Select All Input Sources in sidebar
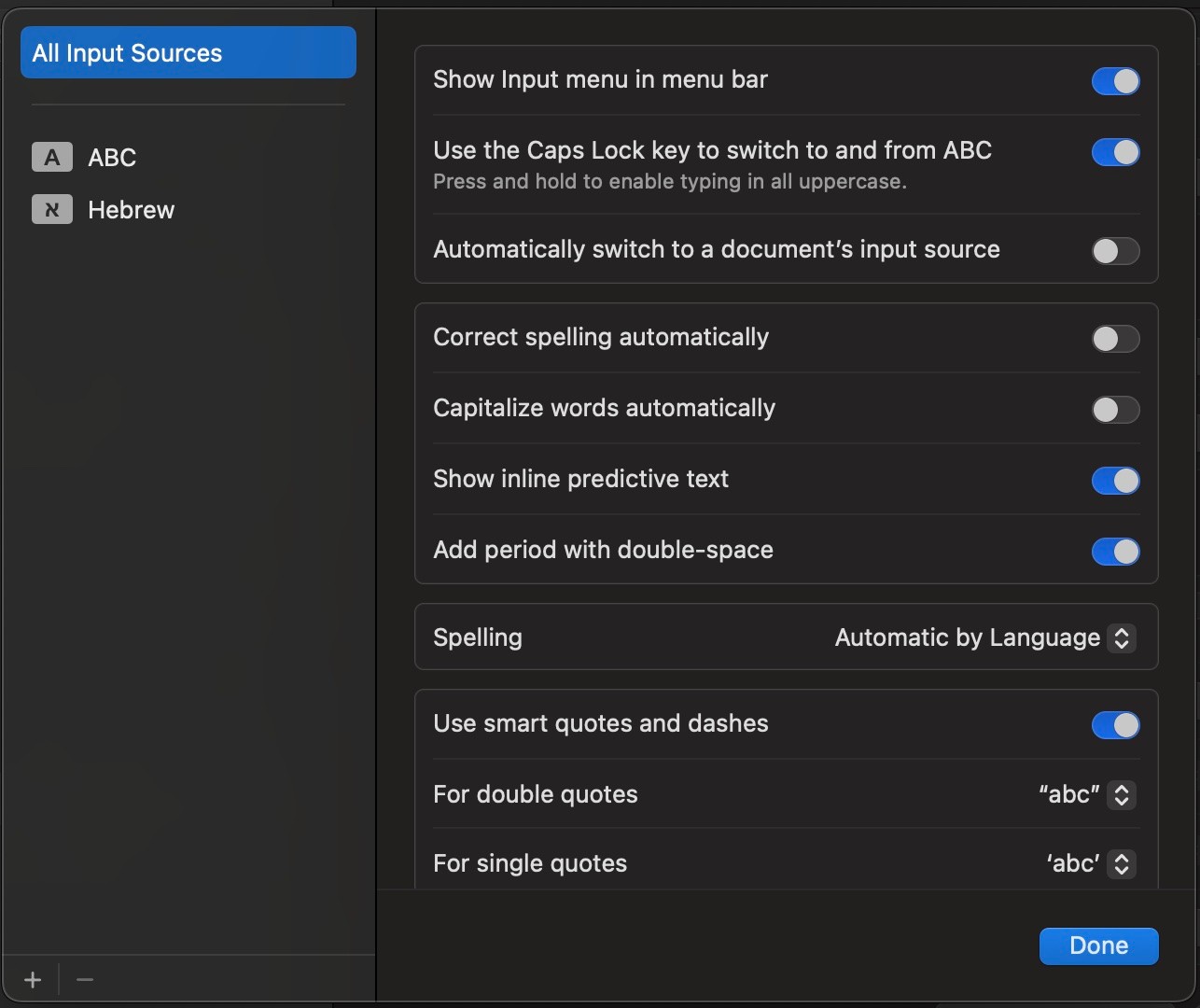 point(188,53)
